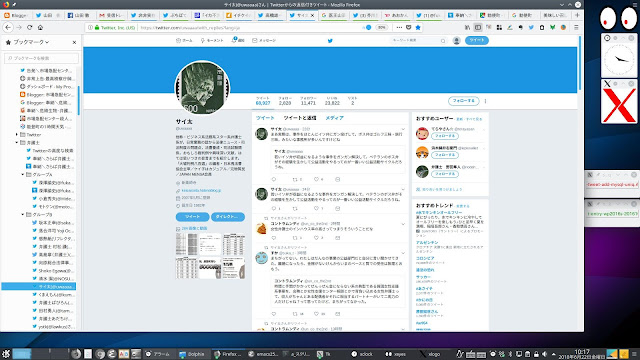Follow the third recommended user
Image resolution: width=640 pixels, height=360 pixels.
pyautogui.click(x=444, y=174)
